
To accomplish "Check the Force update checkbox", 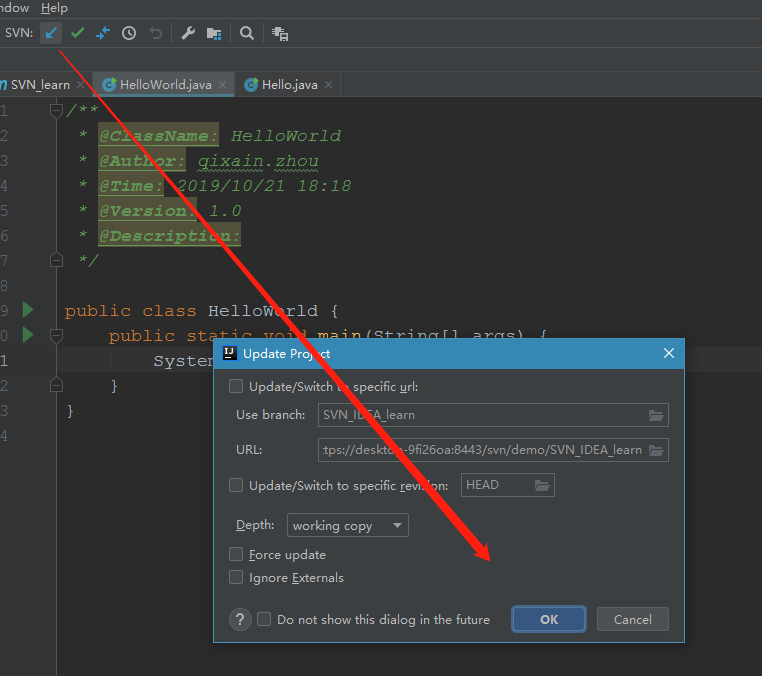I will click(x=236, y=554).
